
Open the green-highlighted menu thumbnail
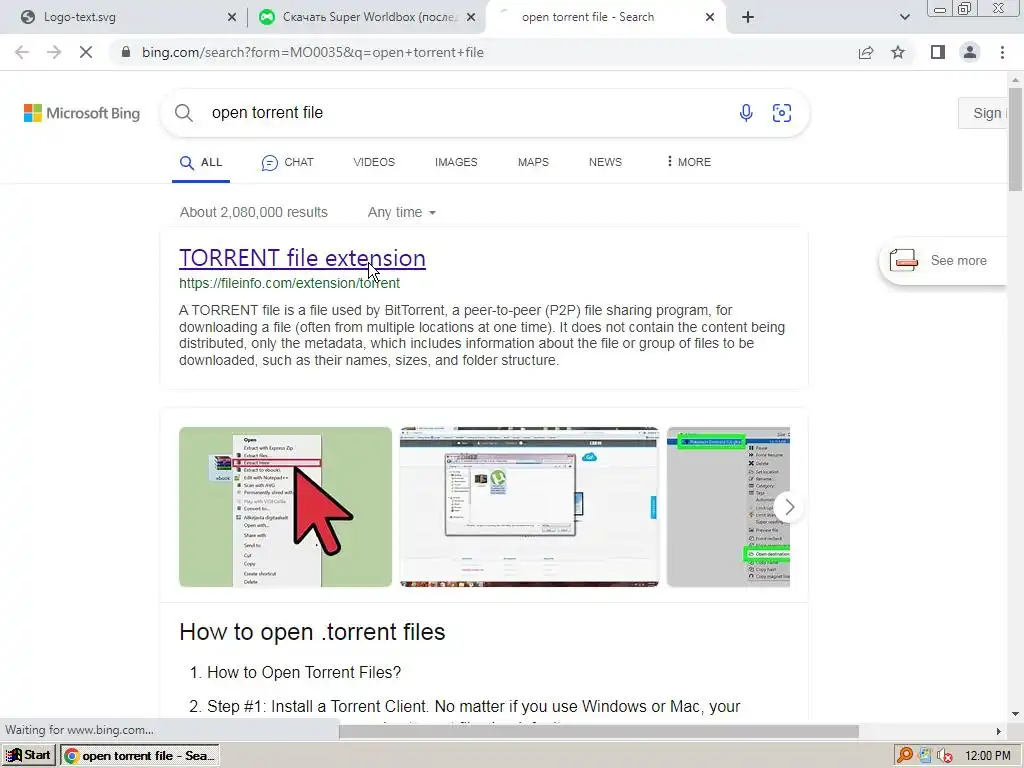point(728,507)
